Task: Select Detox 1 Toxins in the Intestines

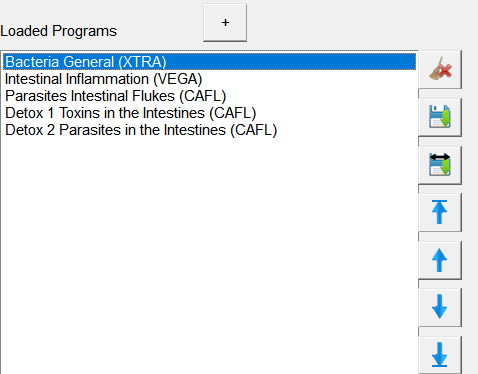Action: click(209, 113)
